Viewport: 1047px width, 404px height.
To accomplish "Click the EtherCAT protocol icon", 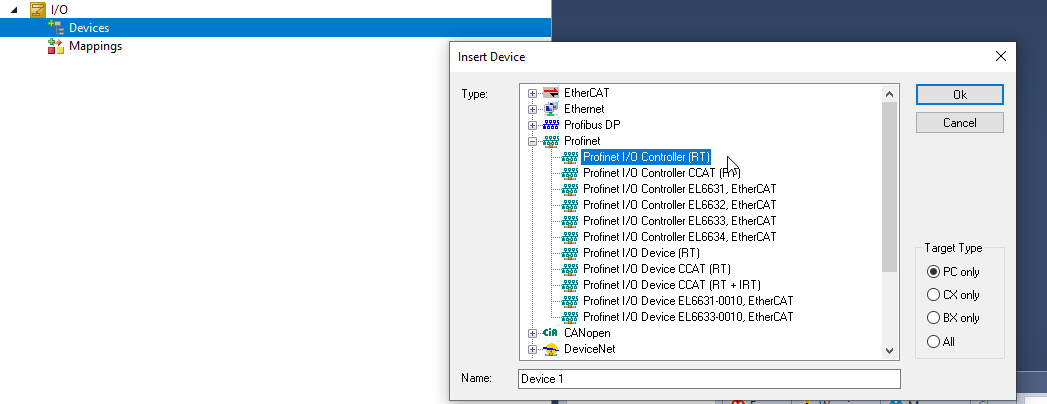I will [x=550, y=93].
